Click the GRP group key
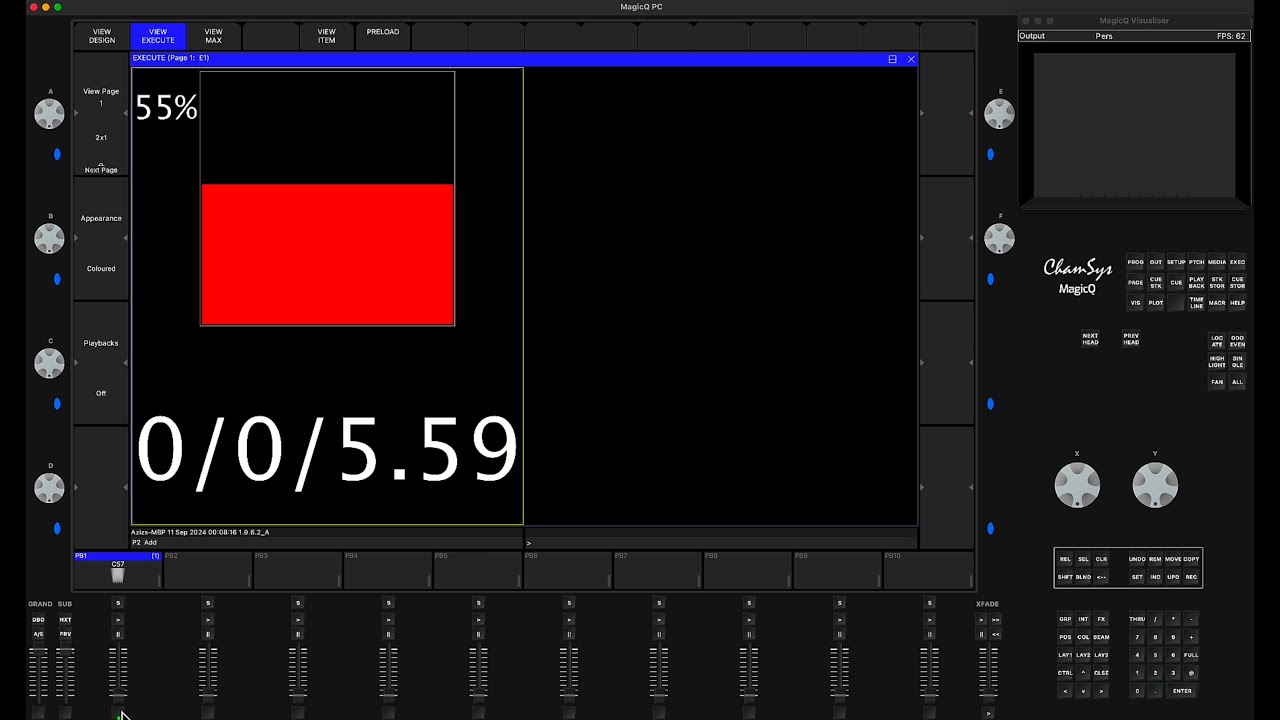The image size is (1280, 720). (x=1065, y=619)
